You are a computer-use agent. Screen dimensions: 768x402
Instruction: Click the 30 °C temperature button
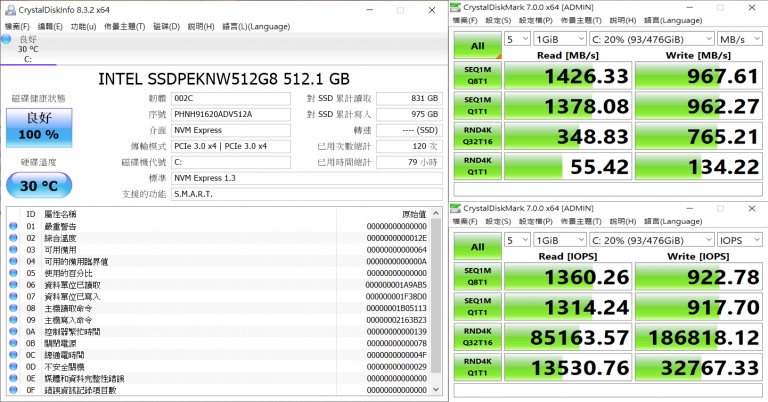(x=39, y=186)
